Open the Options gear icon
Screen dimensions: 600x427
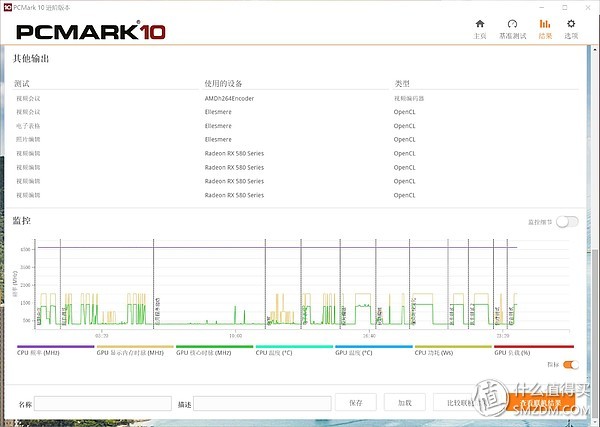point(571,24)
